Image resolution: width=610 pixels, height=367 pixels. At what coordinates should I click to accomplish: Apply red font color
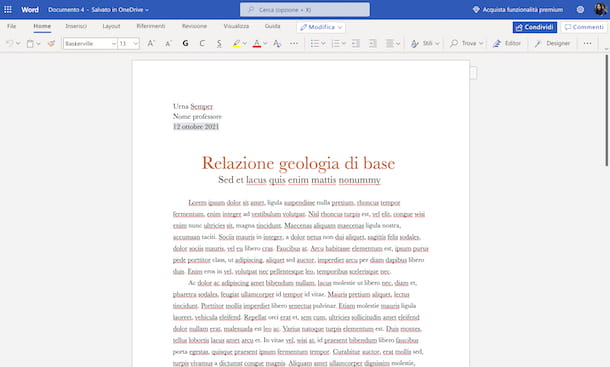pos(257,44)
